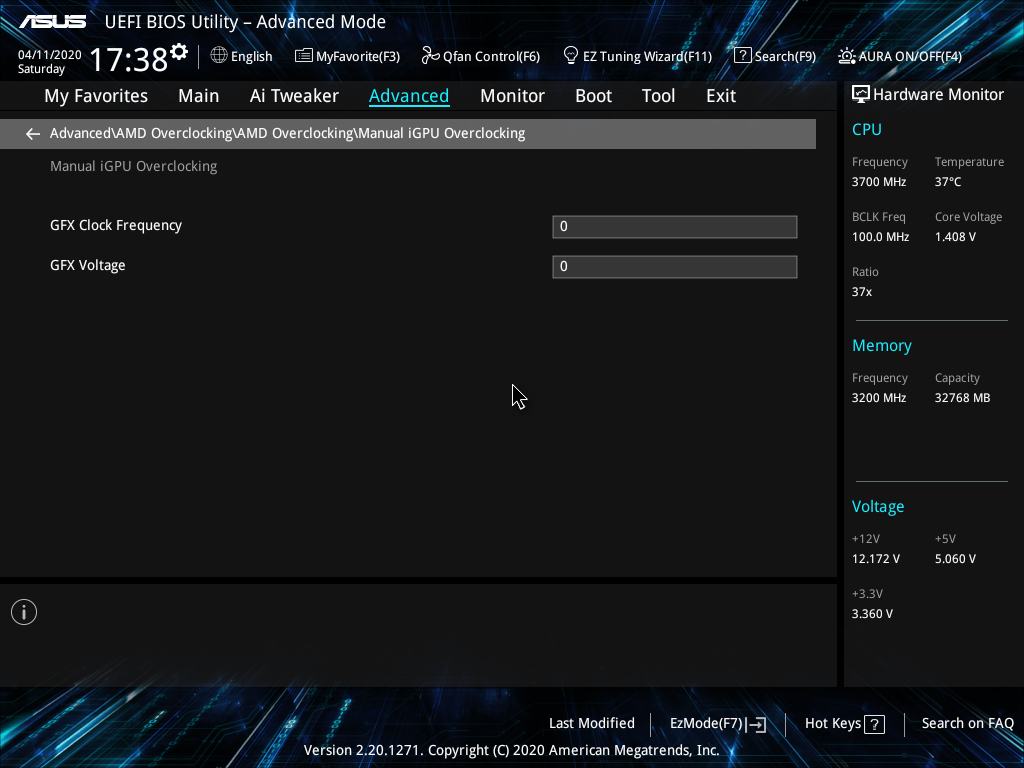Click +3.3V value 3.360 V
This screenshot has width=1024, height=768.
coord(872,613)
